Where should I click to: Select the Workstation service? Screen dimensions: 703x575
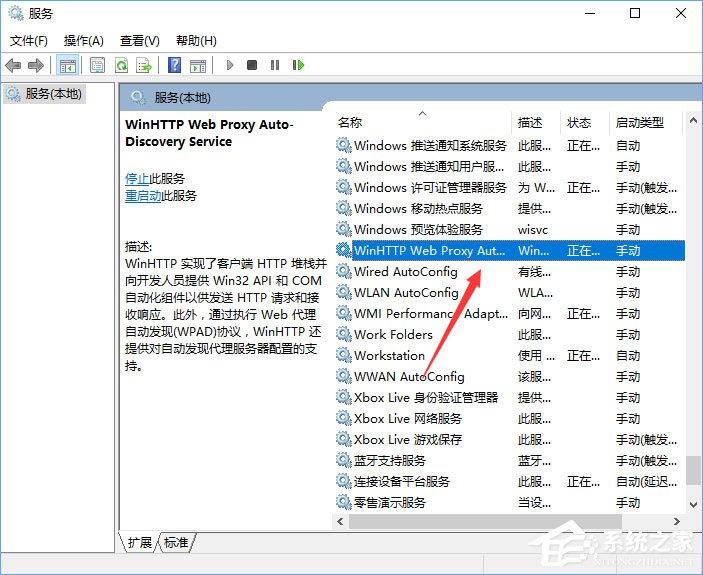510,355
